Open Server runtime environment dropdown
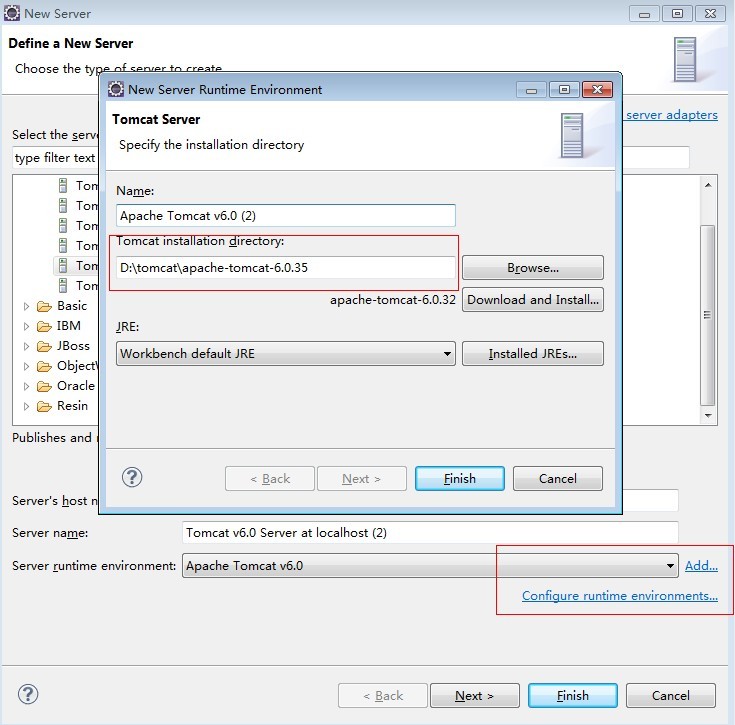Screen dimensions: 735x725 [x=430, y=566]
